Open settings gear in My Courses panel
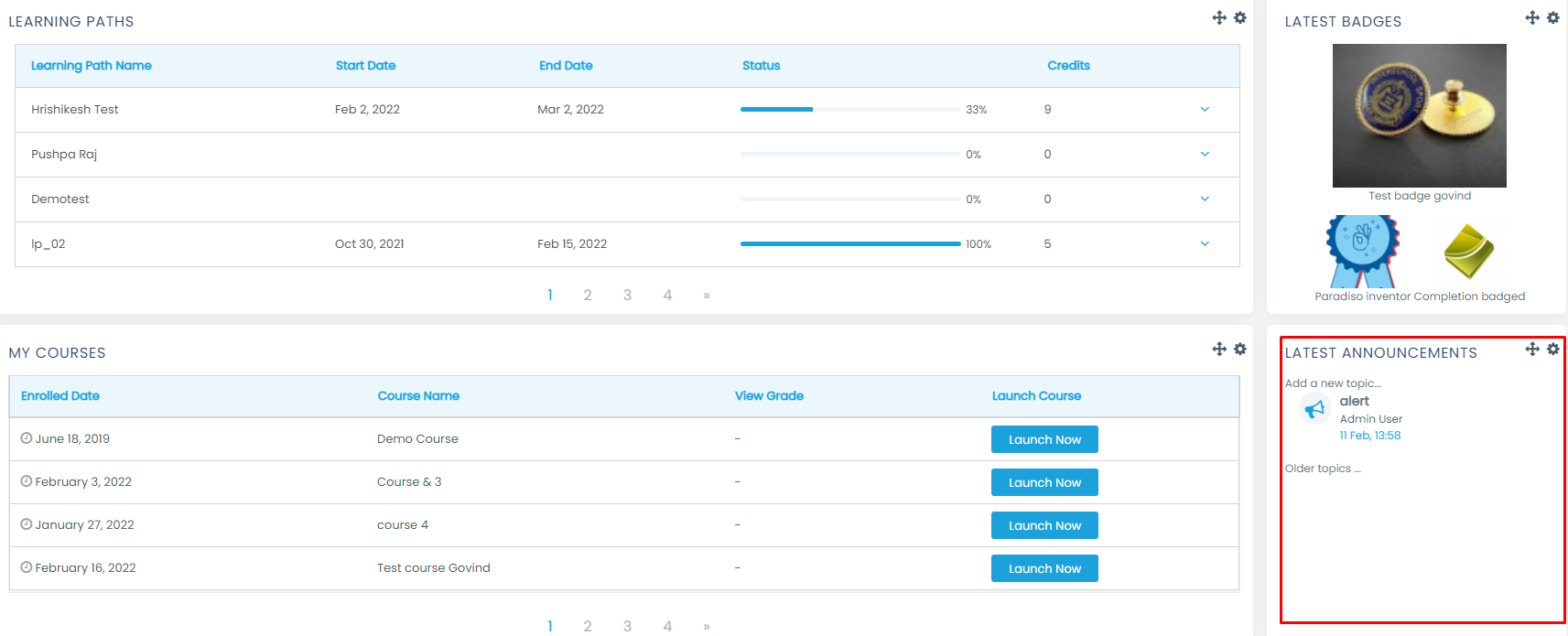This screenshot has width=1568, height=636. click(1240, 349)
